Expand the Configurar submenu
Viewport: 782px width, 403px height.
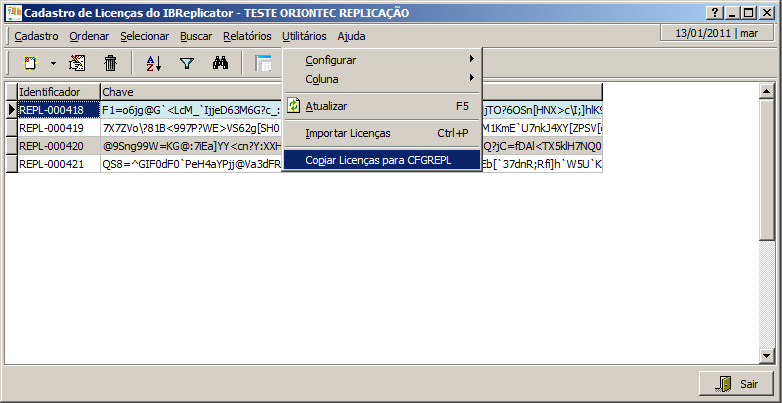[x=382, y=60]
